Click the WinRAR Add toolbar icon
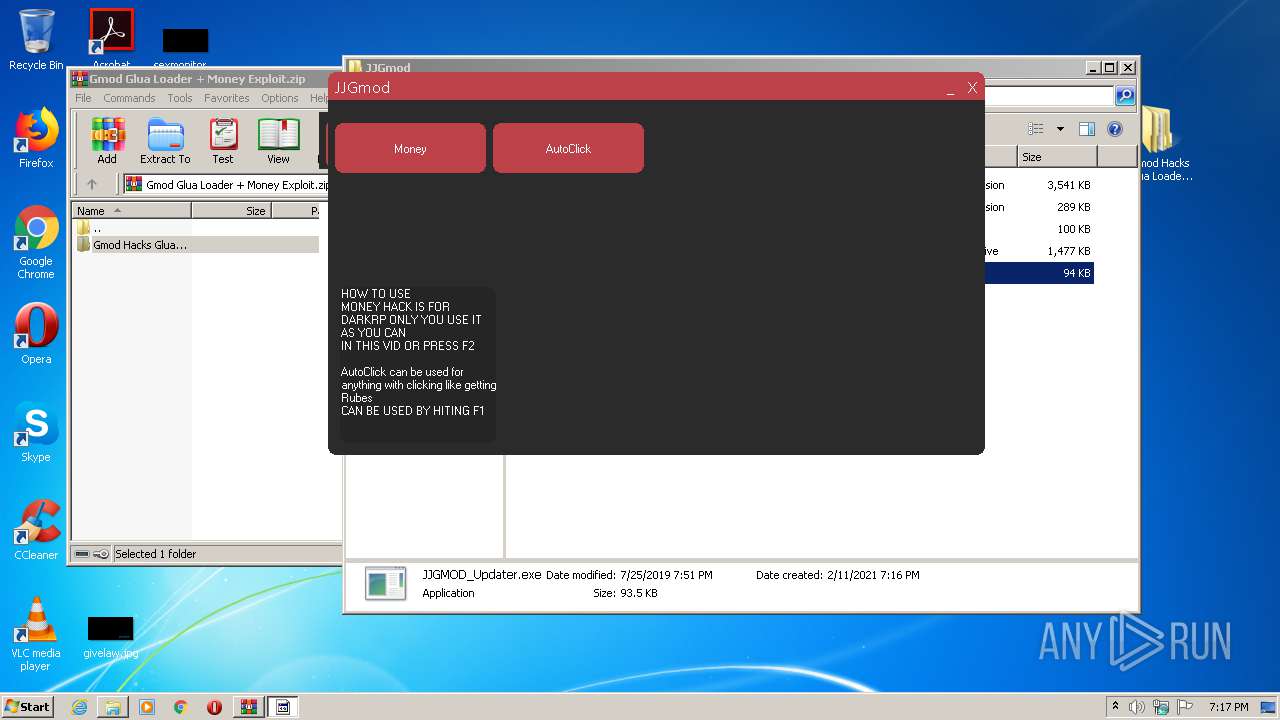Screen dimensions: 1280x720 107,141
